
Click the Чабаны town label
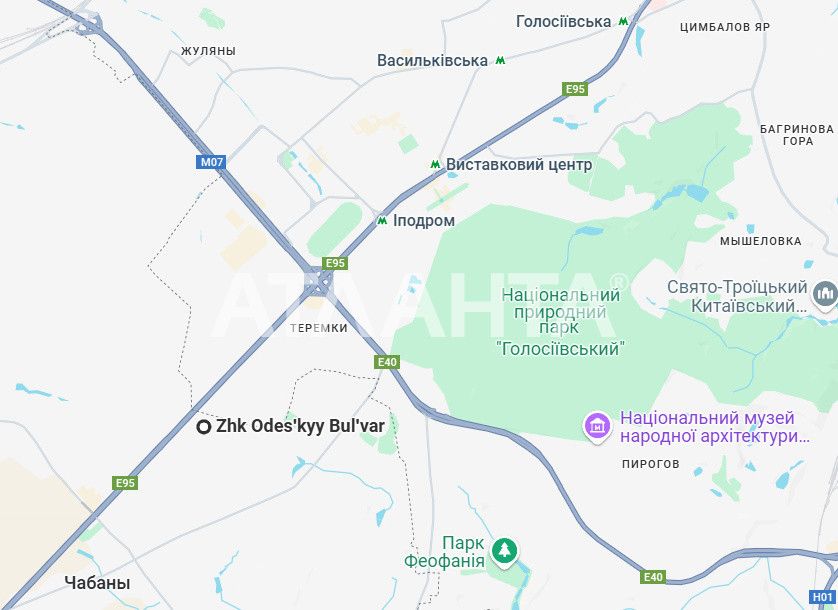(97, 583)
